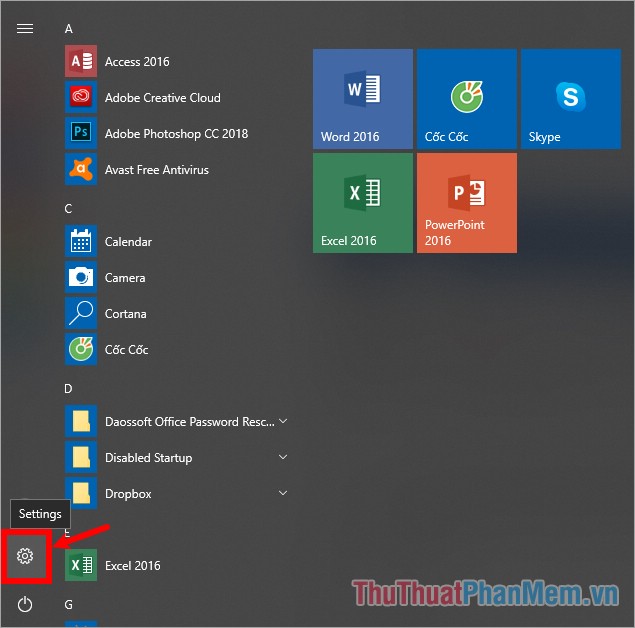635x628 pixels.
Task: Click the Daossoft Office Password folder icon
Action: coord(81,422)
